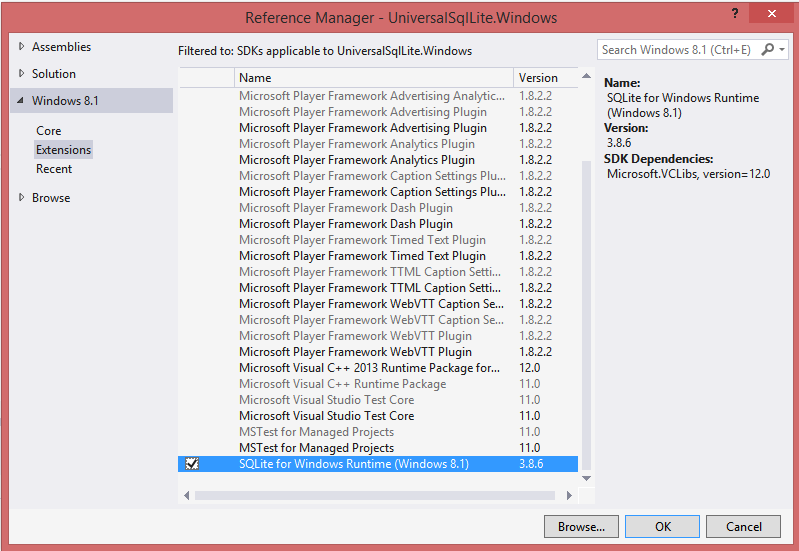Sort by the Version column header
The width and height of the screenshot is (799, 551).
[x=546, y=77]
